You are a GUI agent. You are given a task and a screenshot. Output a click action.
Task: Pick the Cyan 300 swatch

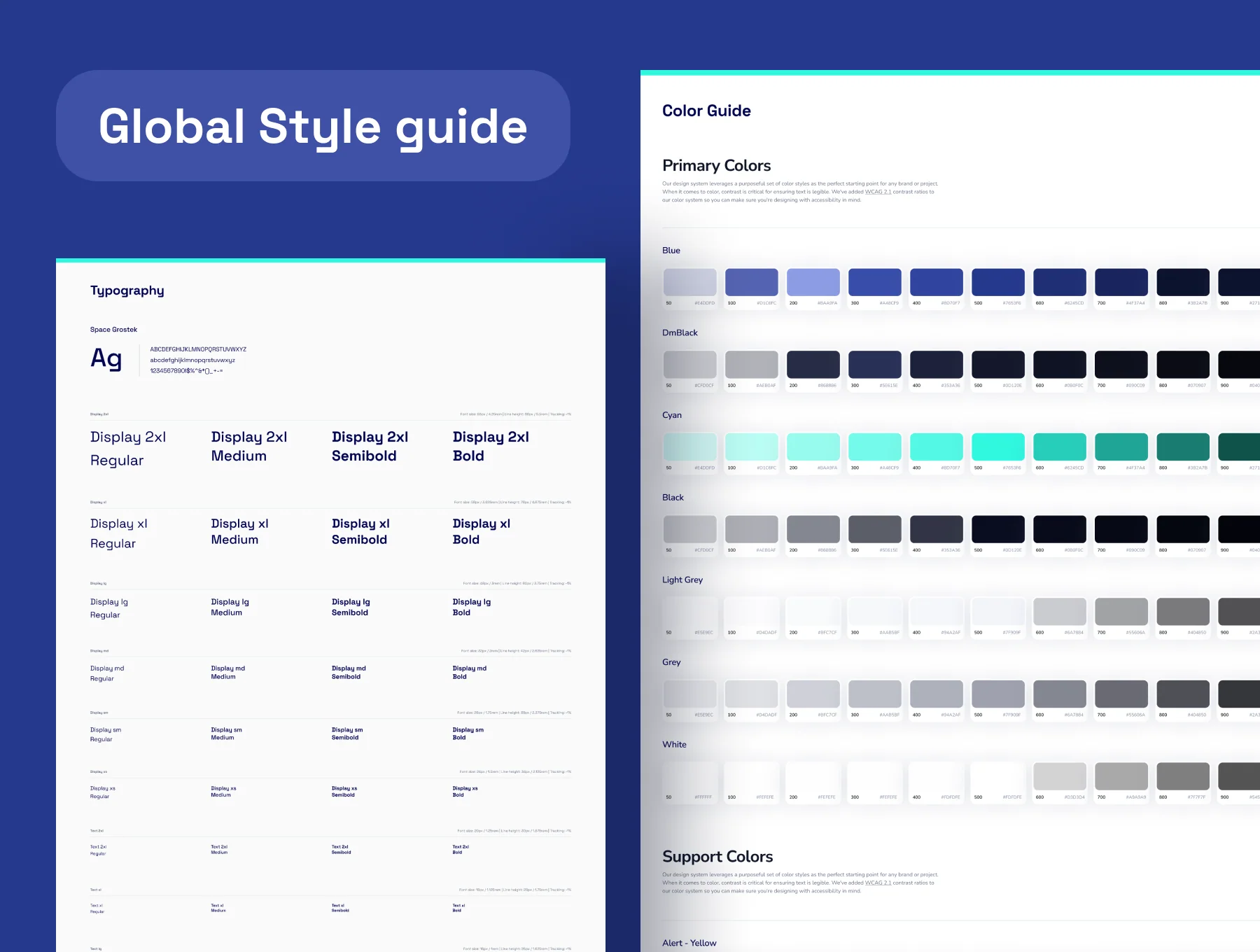point(874,447)
